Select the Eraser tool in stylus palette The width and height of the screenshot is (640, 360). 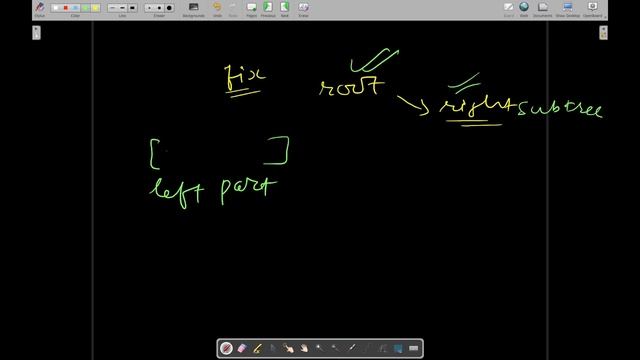click(x=242, y=348)
